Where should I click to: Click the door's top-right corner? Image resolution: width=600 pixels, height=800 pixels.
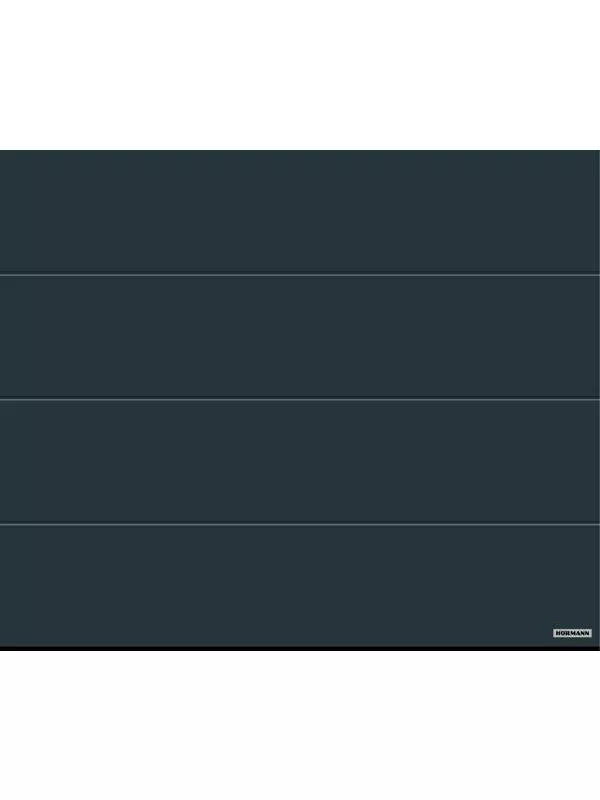coord(598,152)
